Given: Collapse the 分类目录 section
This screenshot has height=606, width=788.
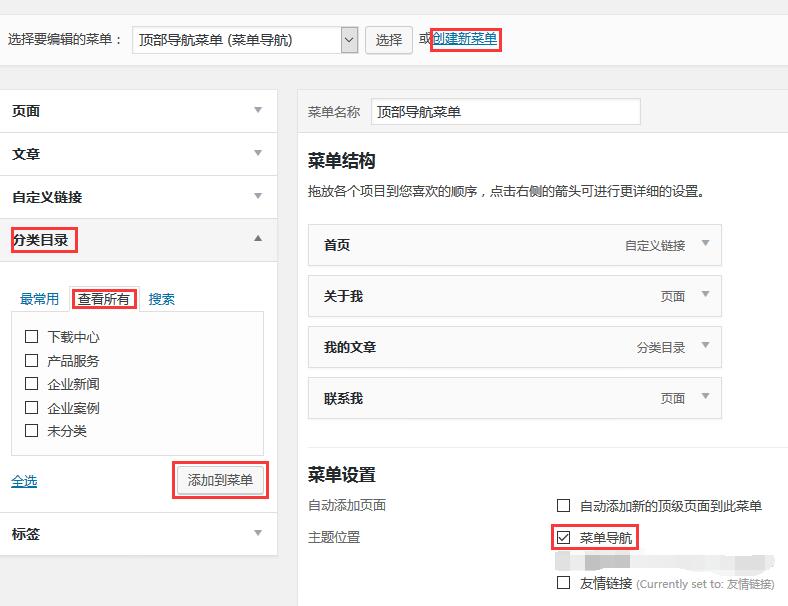Looking at the screenshot, I should coord(258,239).
